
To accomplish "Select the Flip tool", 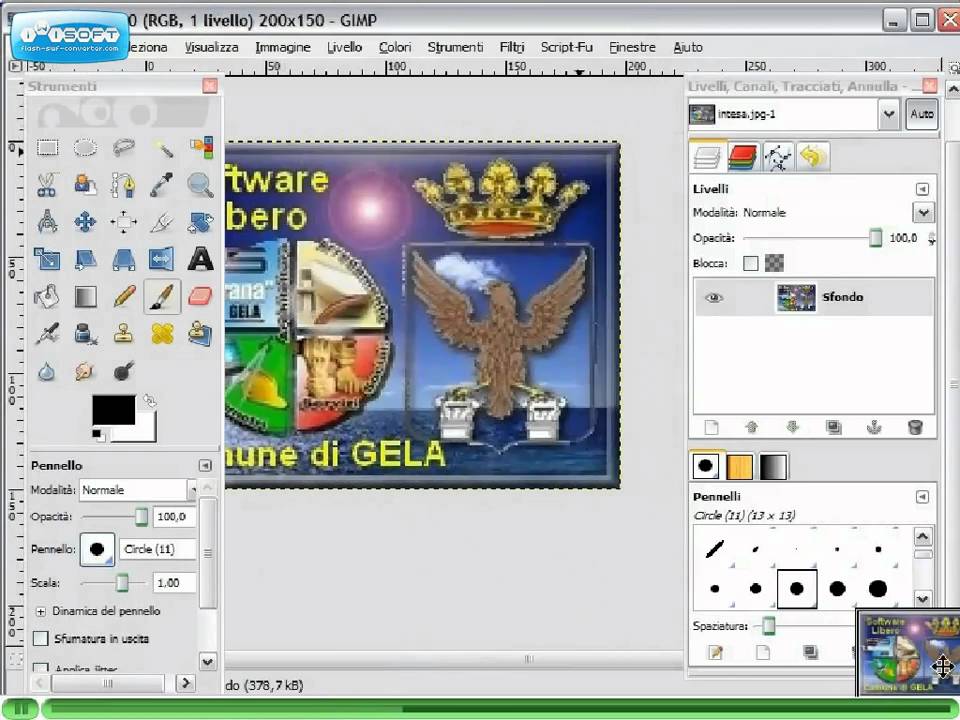I will click(162, 259).
